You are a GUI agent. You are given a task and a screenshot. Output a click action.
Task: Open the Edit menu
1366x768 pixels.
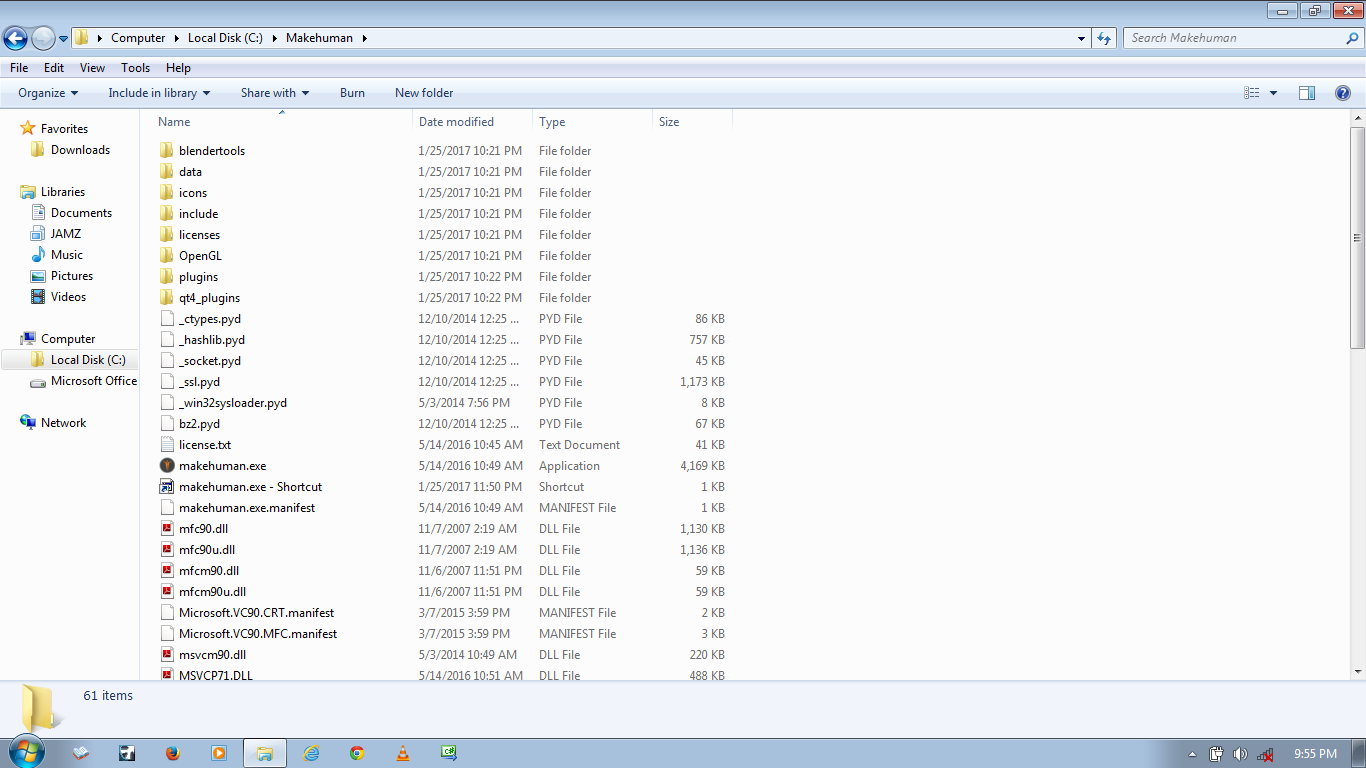(x=54, y=68)
